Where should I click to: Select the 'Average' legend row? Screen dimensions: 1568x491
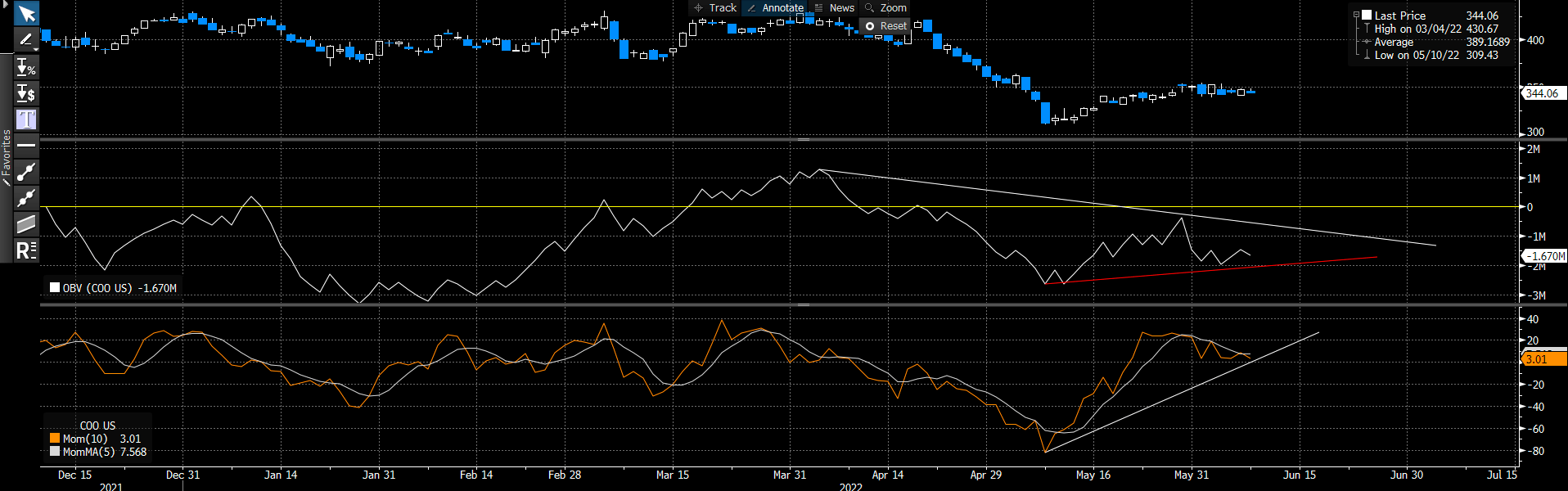click(1437, 42)
